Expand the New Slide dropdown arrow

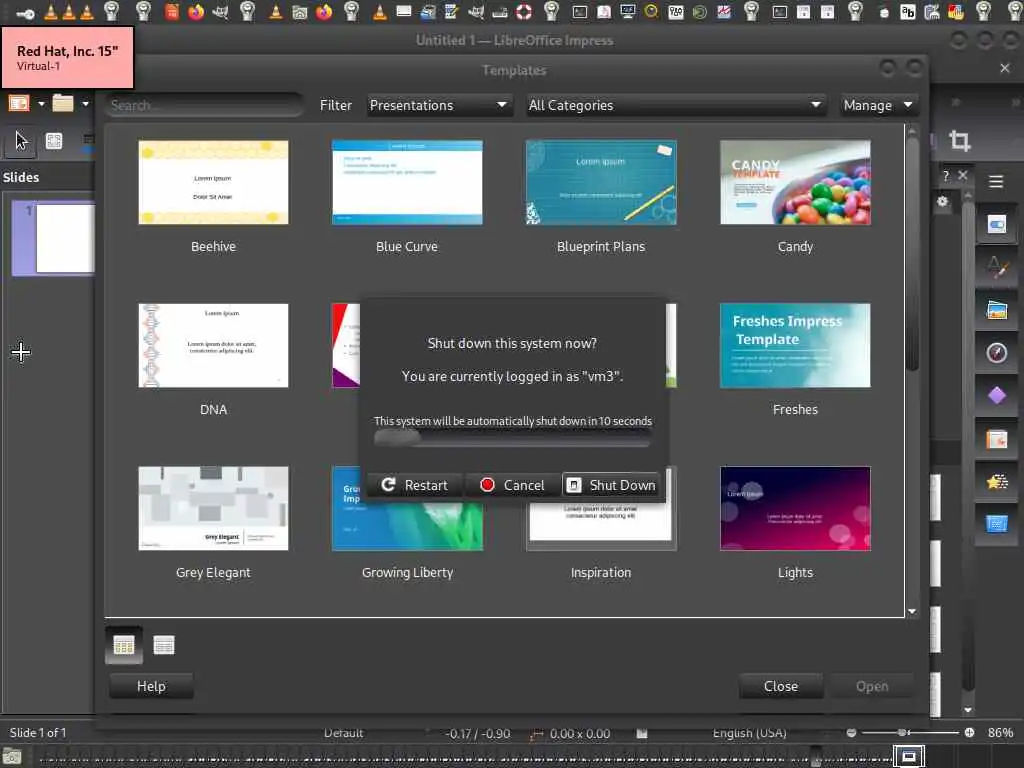click(x=41, y=103)
